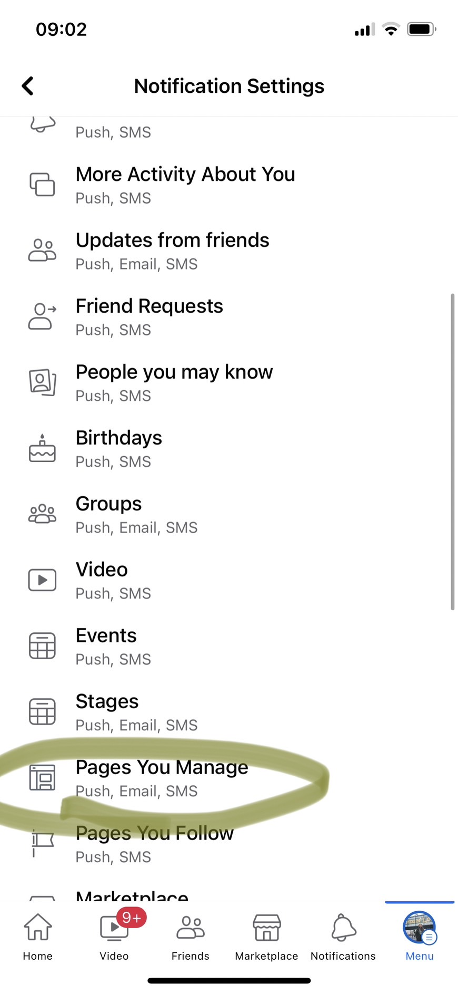Tap 'Push, Email, SMS' under Updates from friends
Viewport: 458px width, 993px height.
tap(136, 264)
